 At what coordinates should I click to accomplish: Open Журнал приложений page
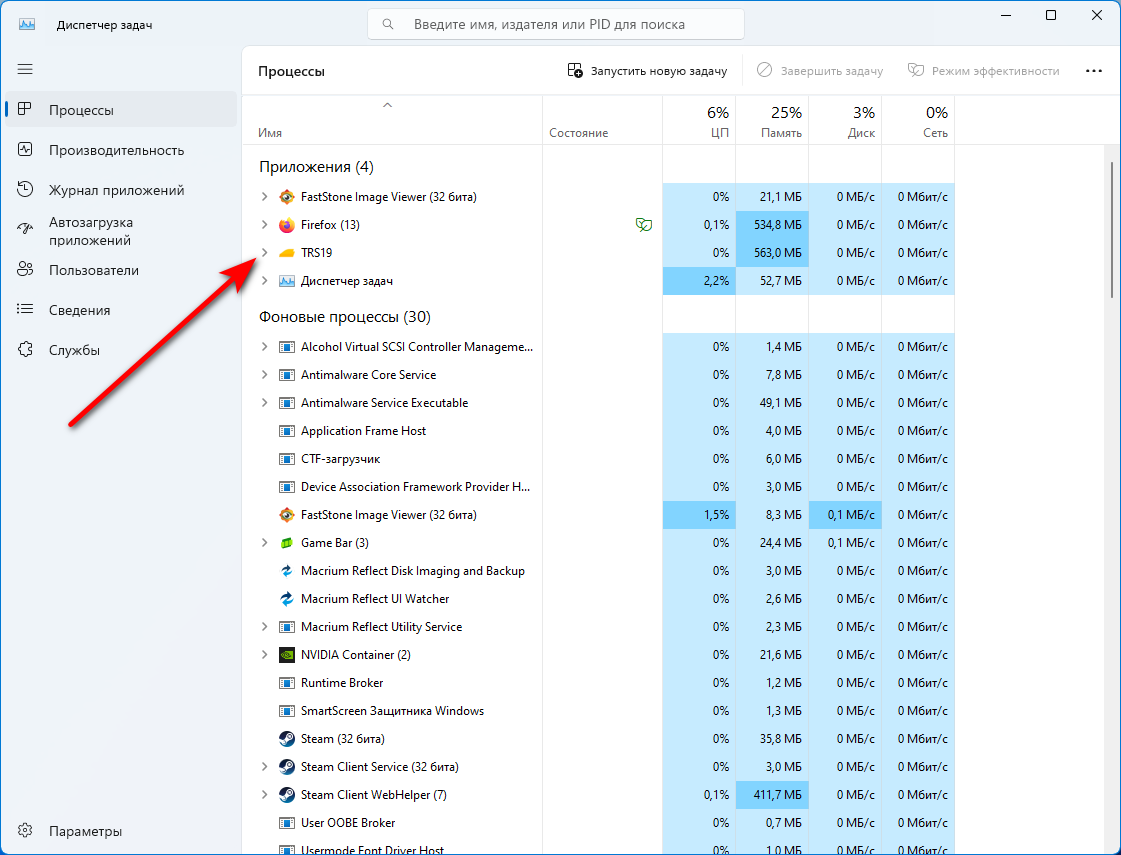click(121, 190)
